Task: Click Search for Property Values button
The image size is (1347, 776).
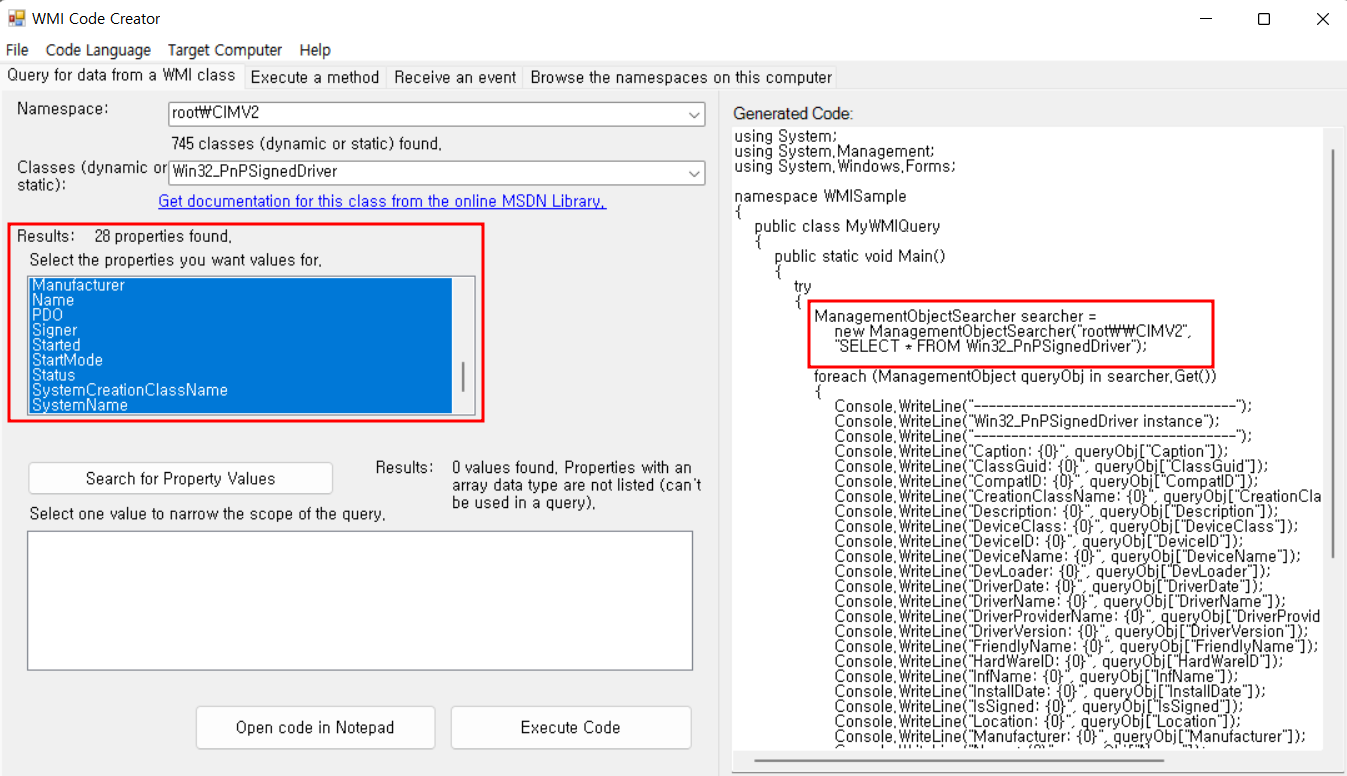Action: coord(180,479)
